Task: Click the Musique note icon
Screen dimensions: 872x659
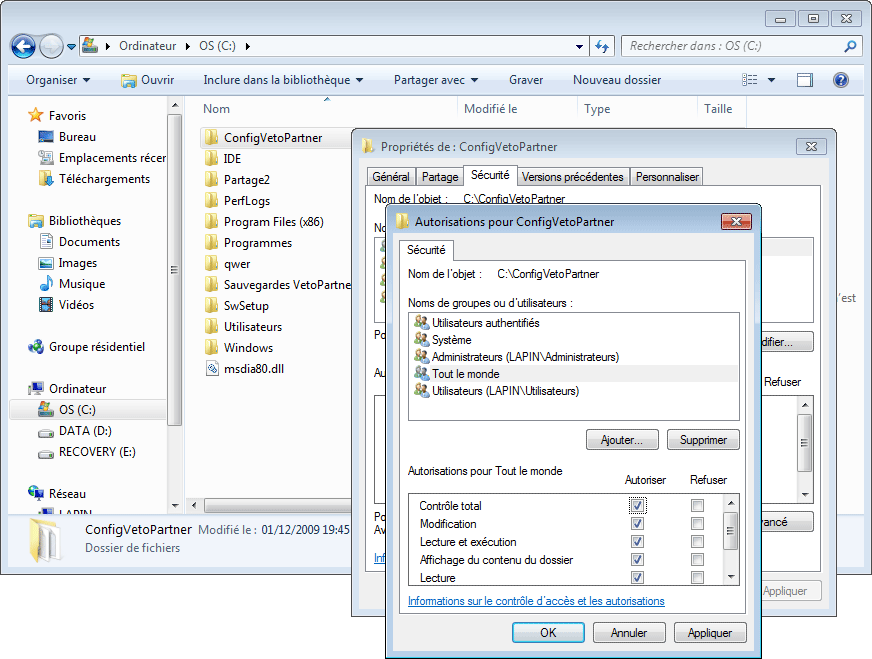Action: (46, 284)
